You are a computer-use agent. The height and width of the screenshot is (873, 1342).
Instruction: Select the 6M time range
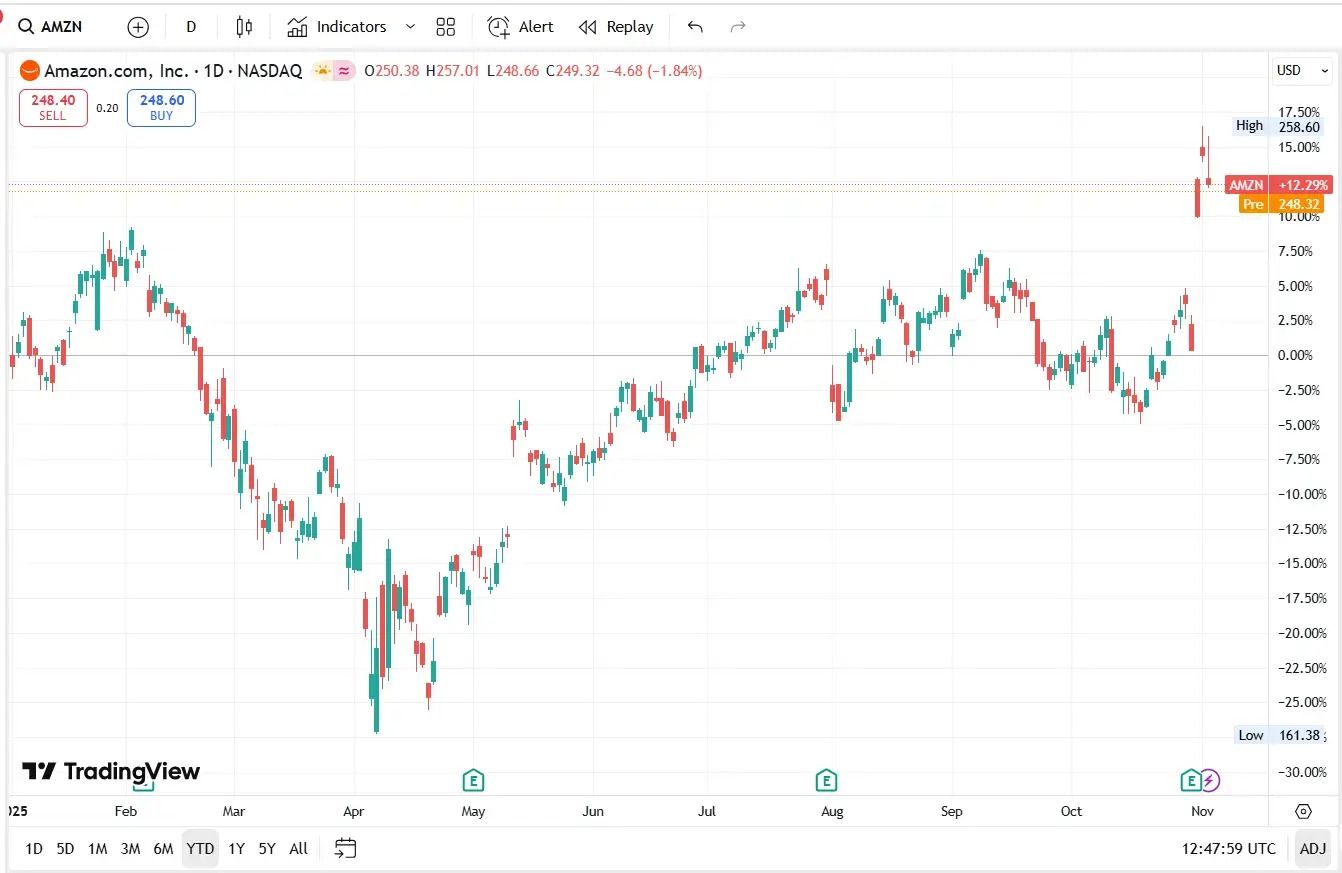point(163,849)
